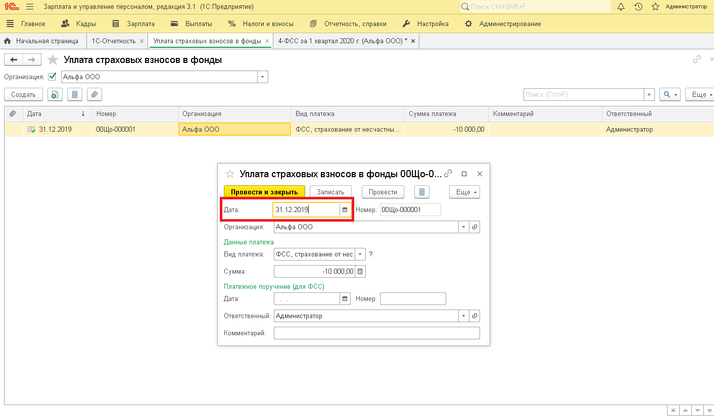The width and height of the screenshot is (714, 419).
Task: Open calendar picker for the document date field
Action: coord(345,210)
